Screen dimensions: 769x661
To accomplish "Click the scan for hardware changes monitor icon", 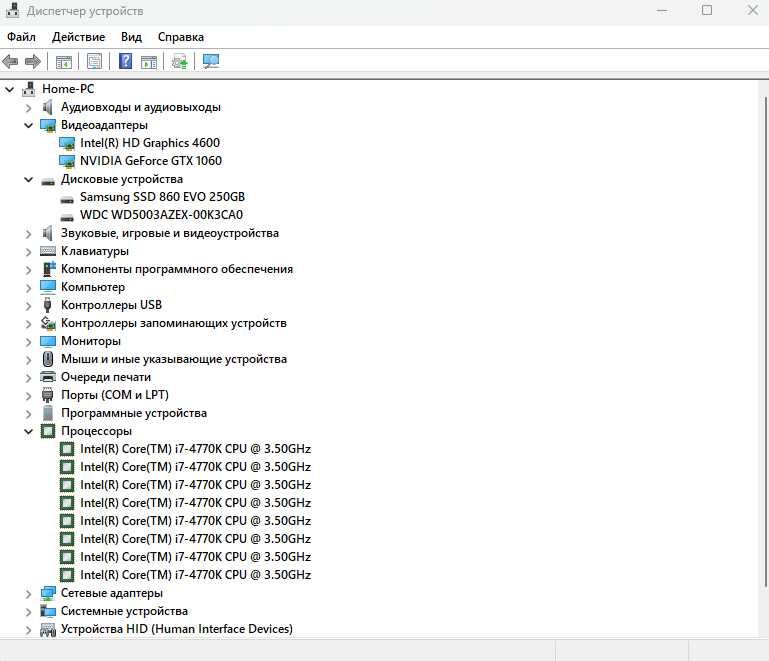I will pos(211,61).
